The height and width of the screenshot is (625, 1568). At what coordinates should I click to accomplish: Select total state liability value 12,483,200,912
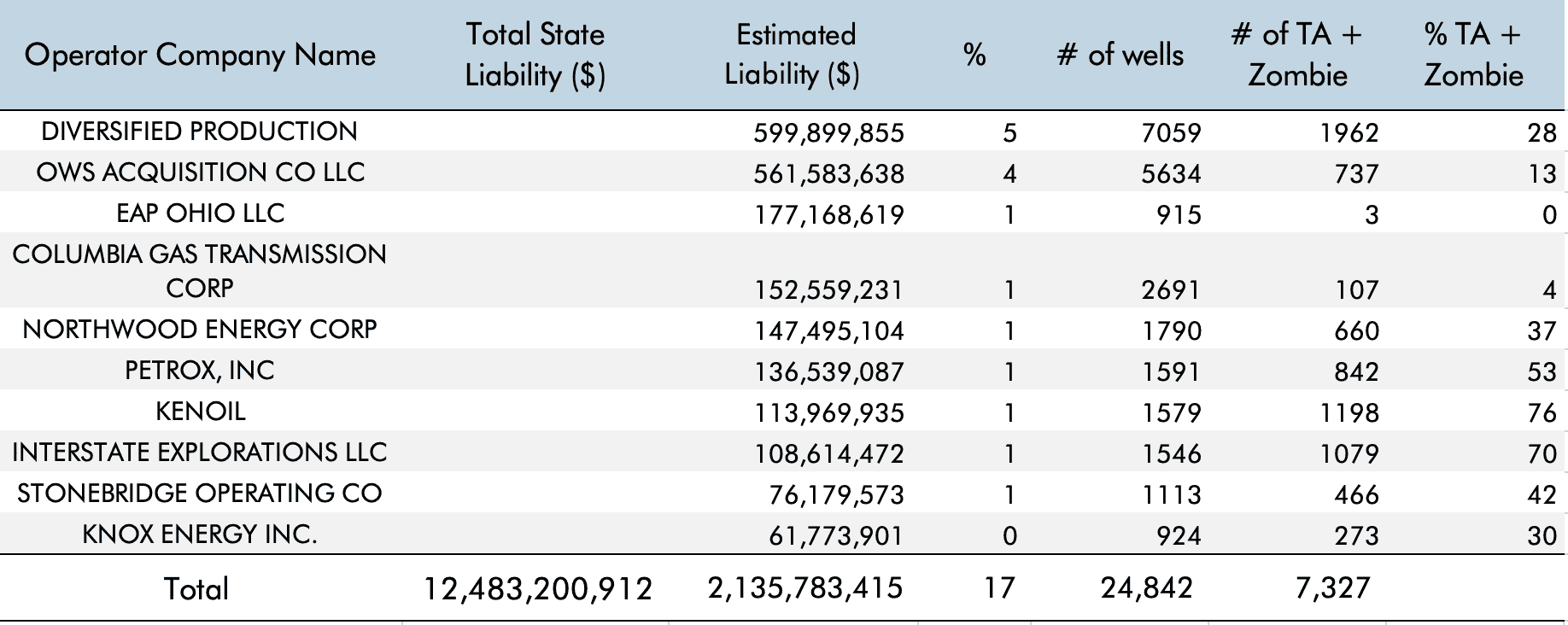[x=538, y=589]
